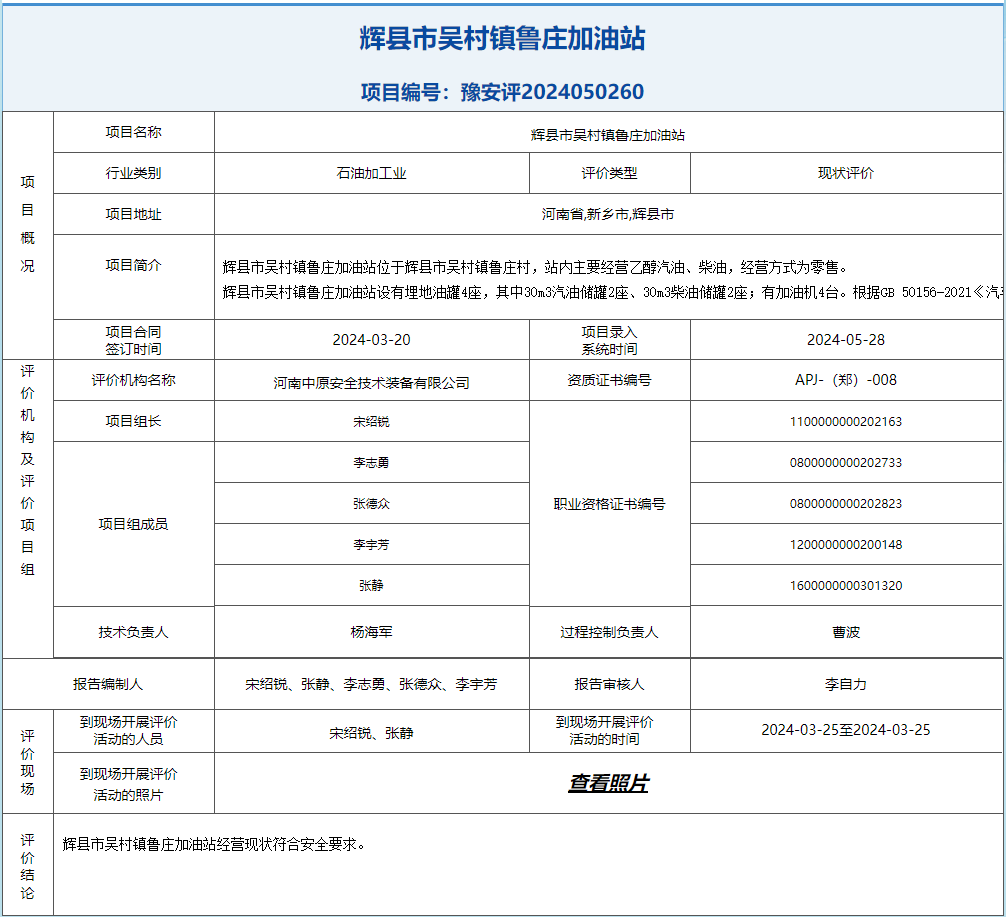Screen dimensions: 1006x917
Task: Select team member 张德众
Action: click(371, 504)
